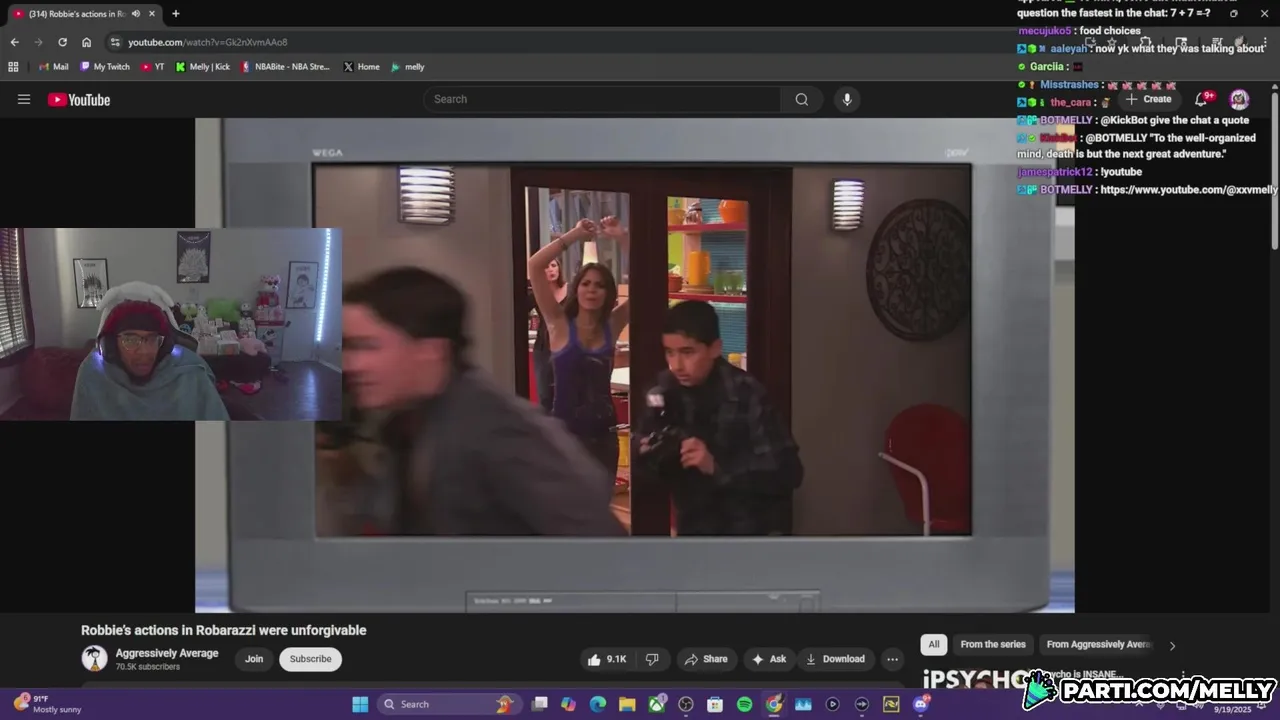The image size is (1280, 720).
Task: Mute the tab via its speaker icon
Action: 136,14
